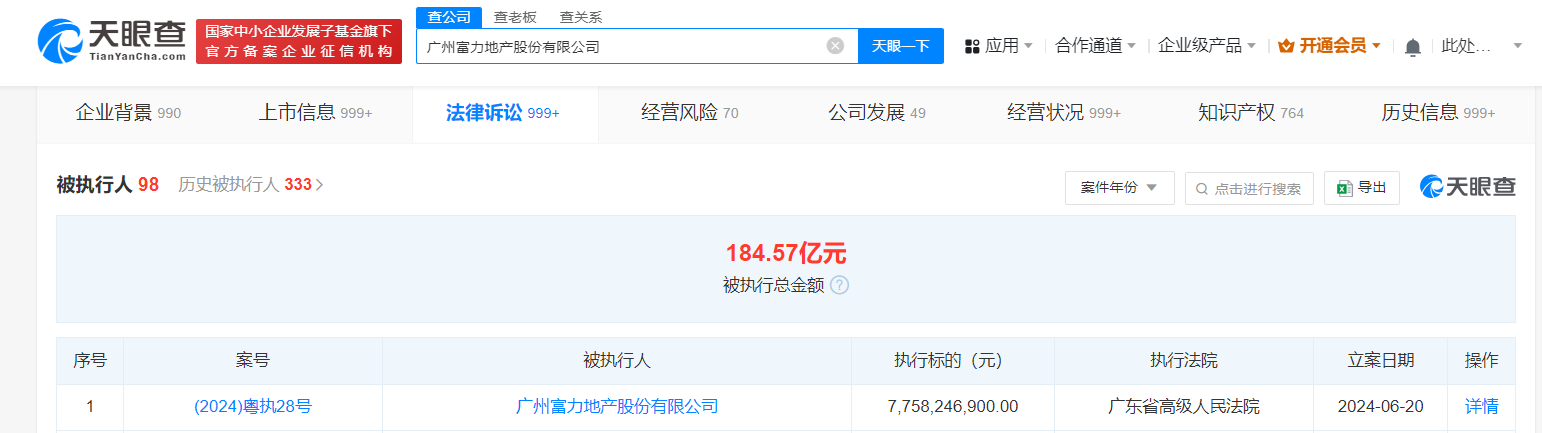Open case link (2024)粤执28号
This screenshot has width=1542, height=433.
252,406
